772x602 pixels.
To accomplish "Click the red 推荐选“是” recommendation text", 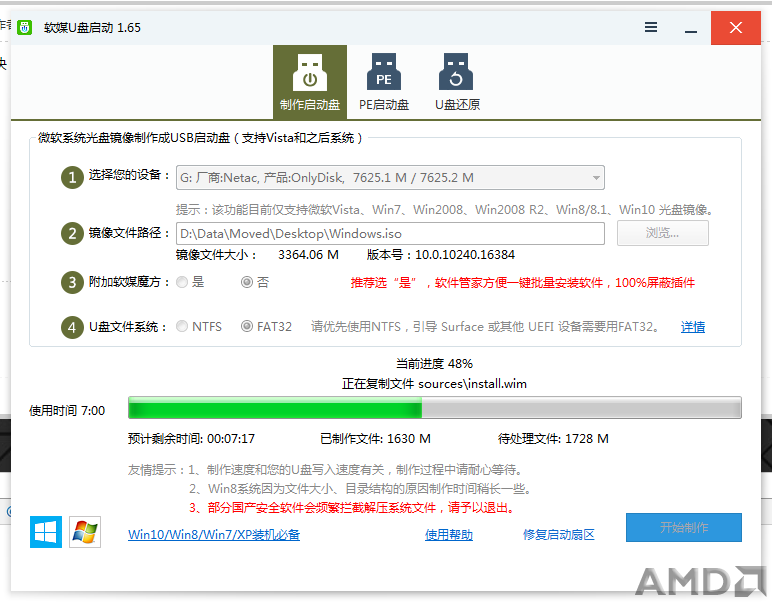I will 522,283.
